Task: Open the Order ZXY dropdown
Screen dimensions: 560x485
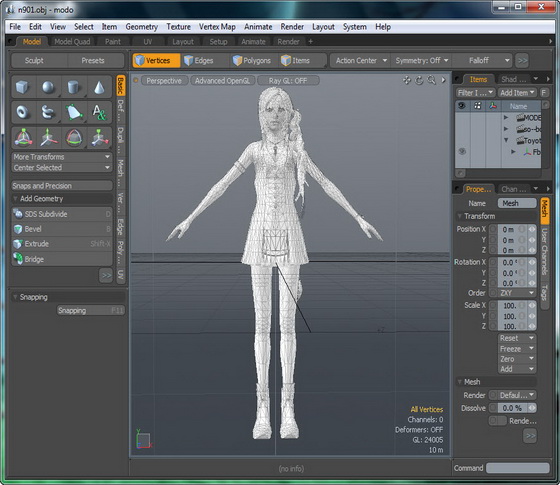Action: tap(516, 293)
